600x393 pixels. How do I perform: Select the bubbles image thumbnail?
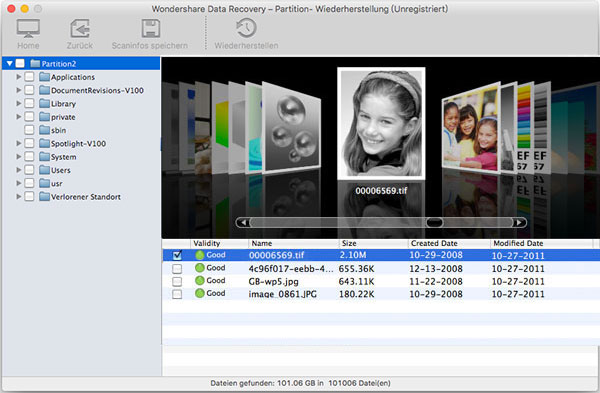(x=293, y=128)
